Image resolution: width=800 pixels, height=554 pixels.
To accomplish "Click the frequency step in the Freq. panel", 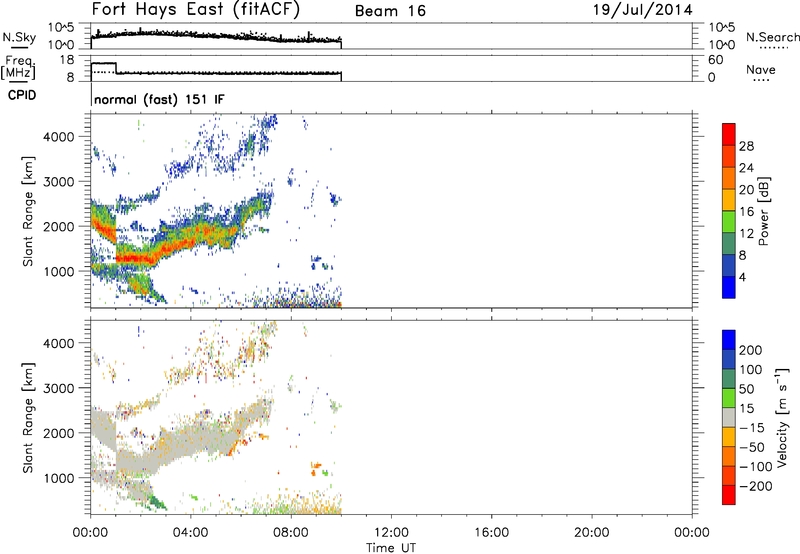I will 116,68.
